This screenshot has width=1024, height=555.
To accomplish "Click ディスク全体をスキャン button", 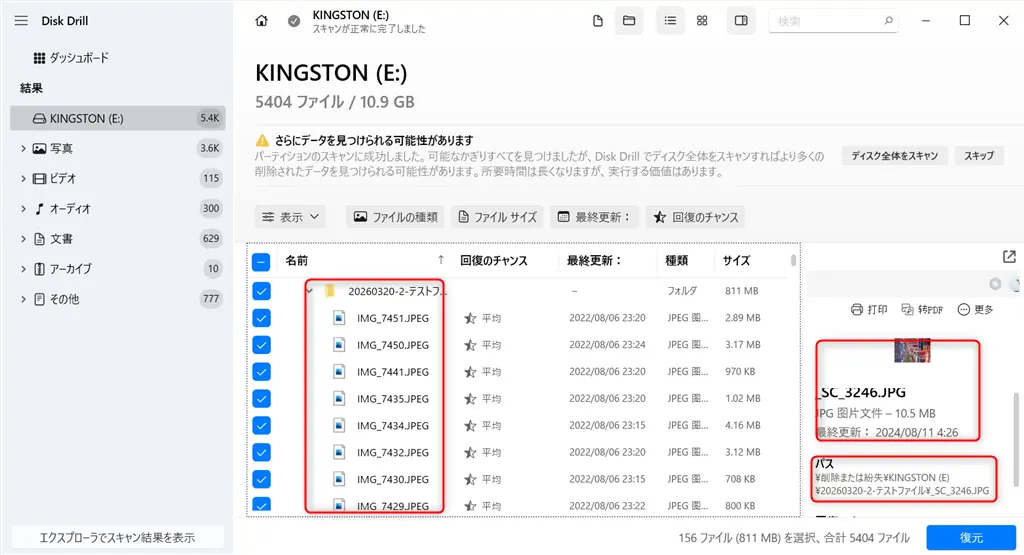I will (894, 155).
